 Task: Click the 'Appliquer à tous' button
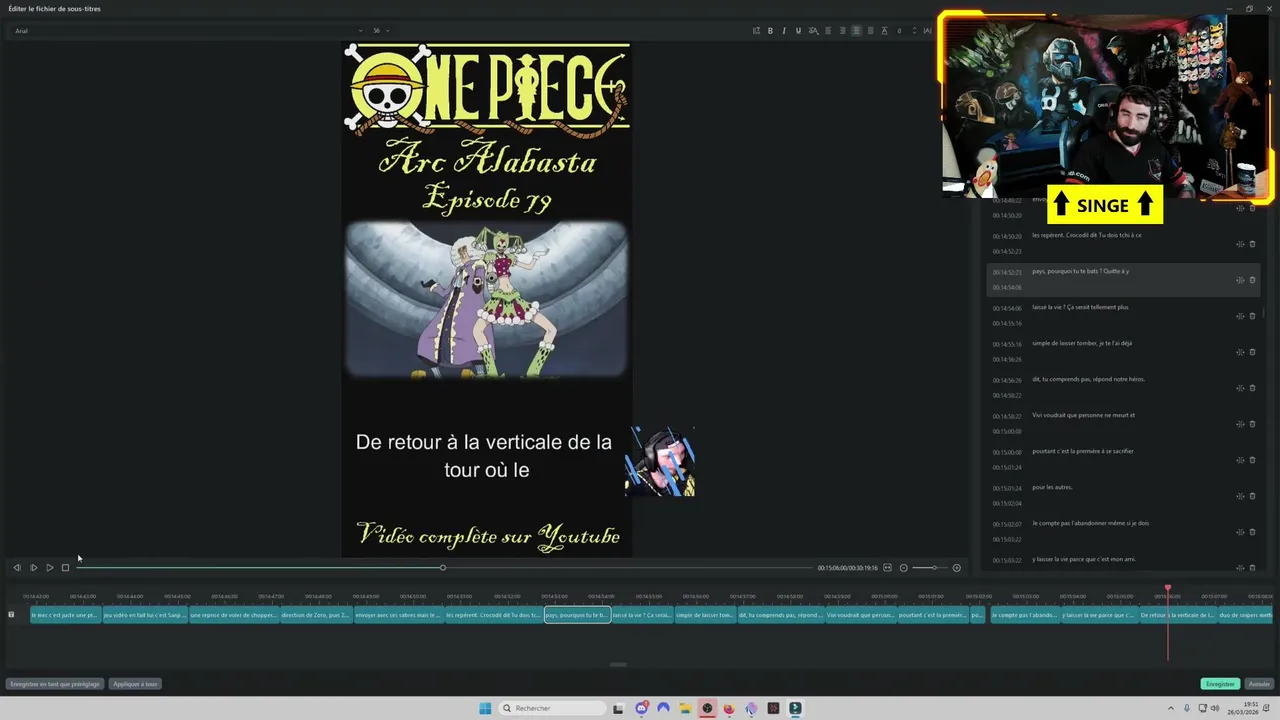135,684
